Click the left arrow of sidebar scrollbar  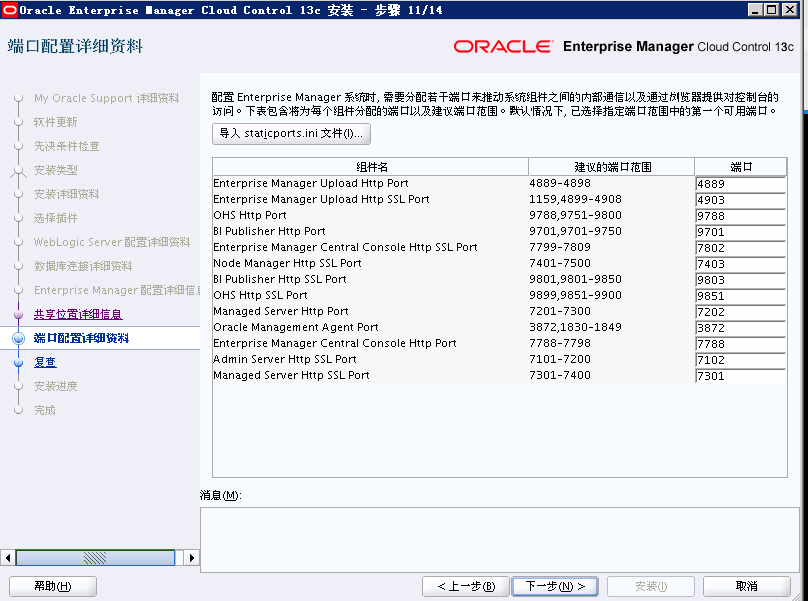[x=7, y=558]
